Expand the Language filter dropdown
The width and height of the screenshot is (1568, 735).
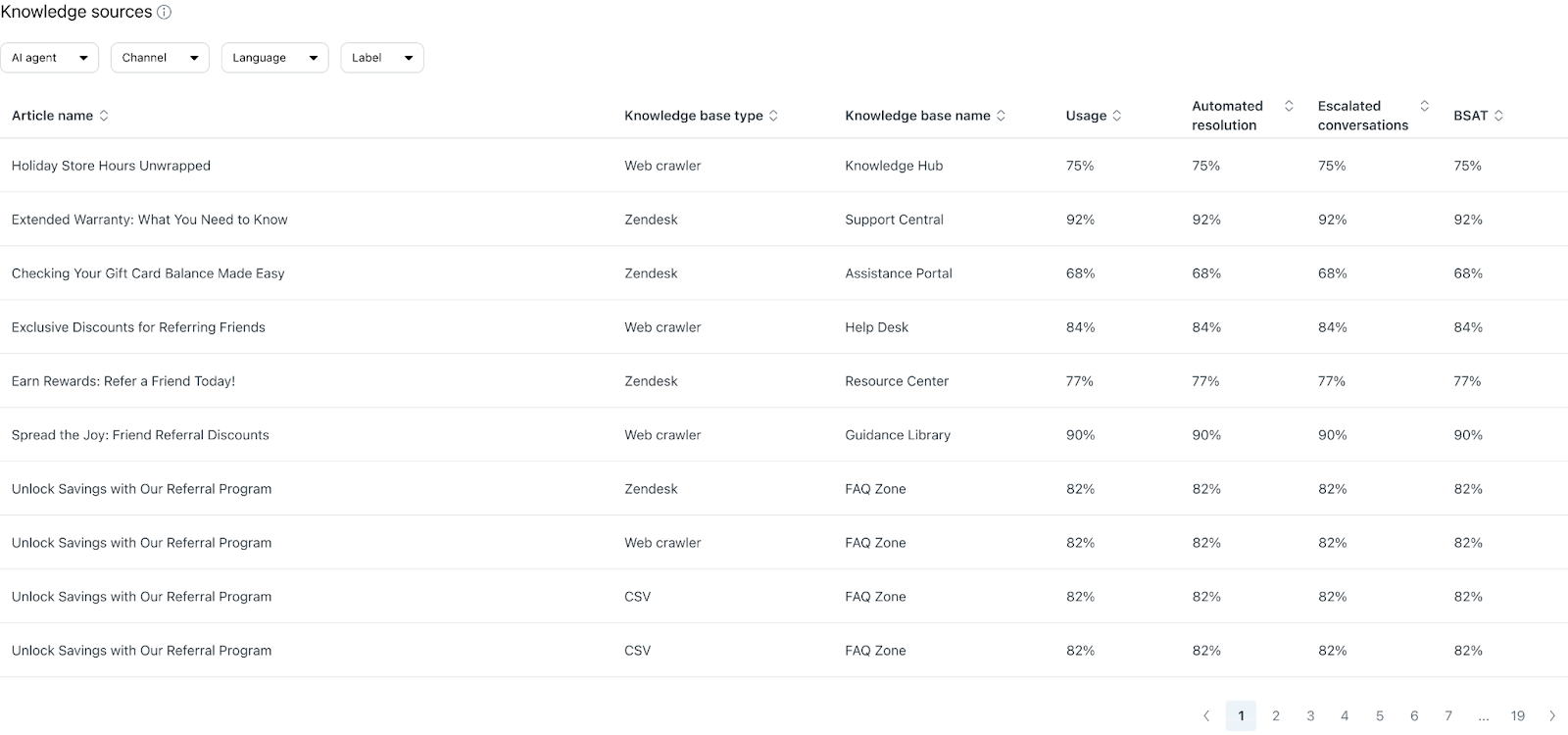tap(274, 58)
